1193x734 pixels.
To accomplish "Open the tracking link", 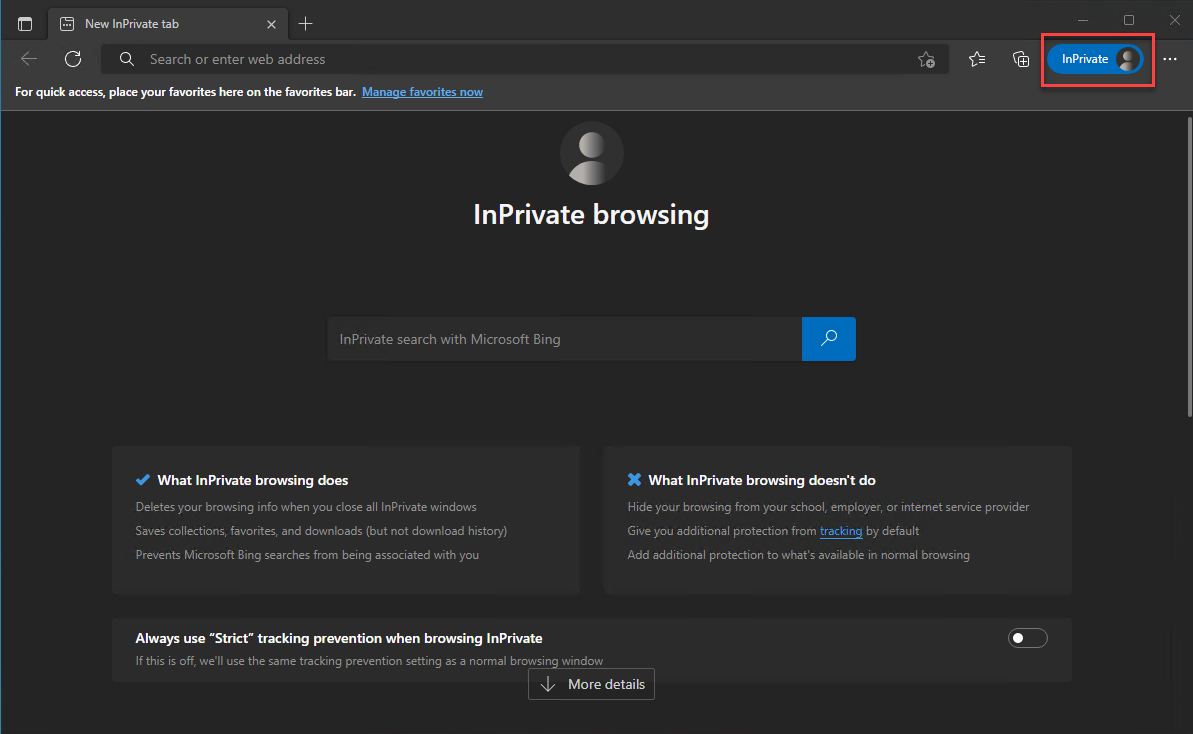I will (x=841, y=531).
